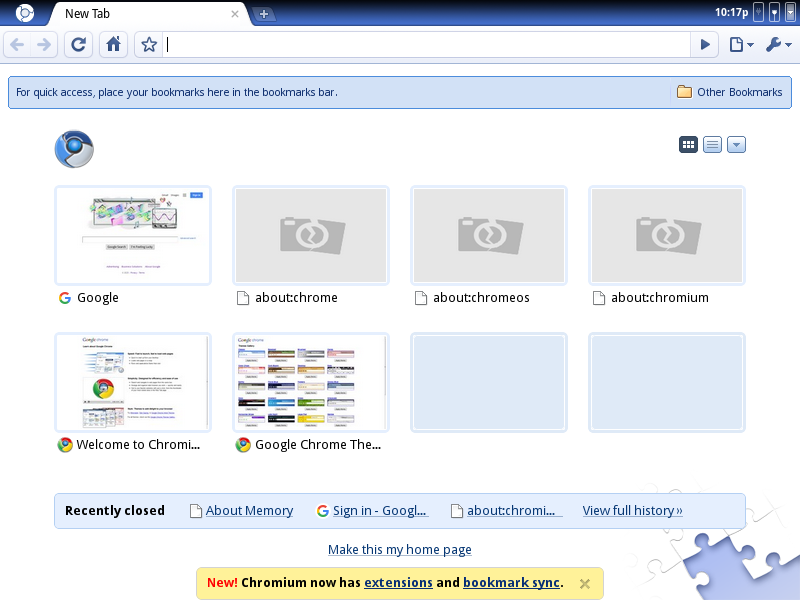The width and height of the screenshot is (800, 600).
Task: Click the page icon beside about:chrome
Action: tap(243, 298)
